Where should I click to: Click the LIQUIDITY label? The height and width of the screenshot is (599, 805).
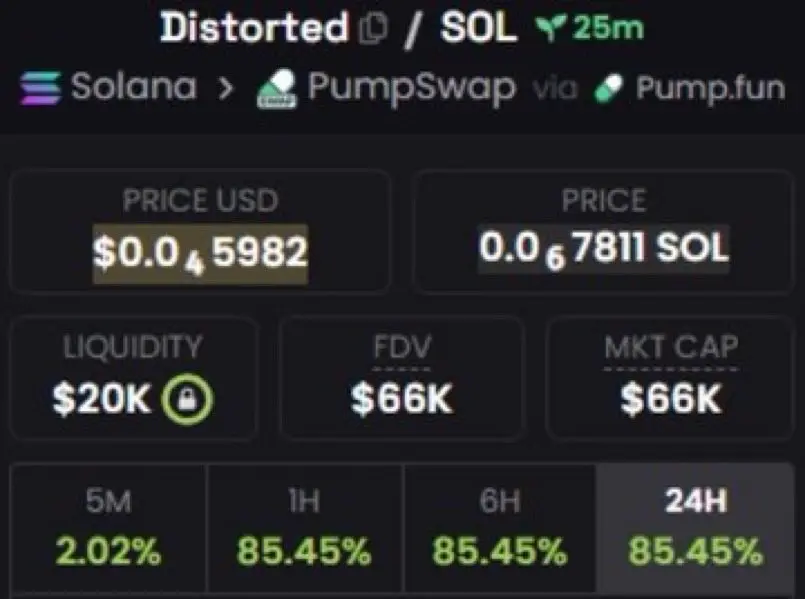point(132,347)
